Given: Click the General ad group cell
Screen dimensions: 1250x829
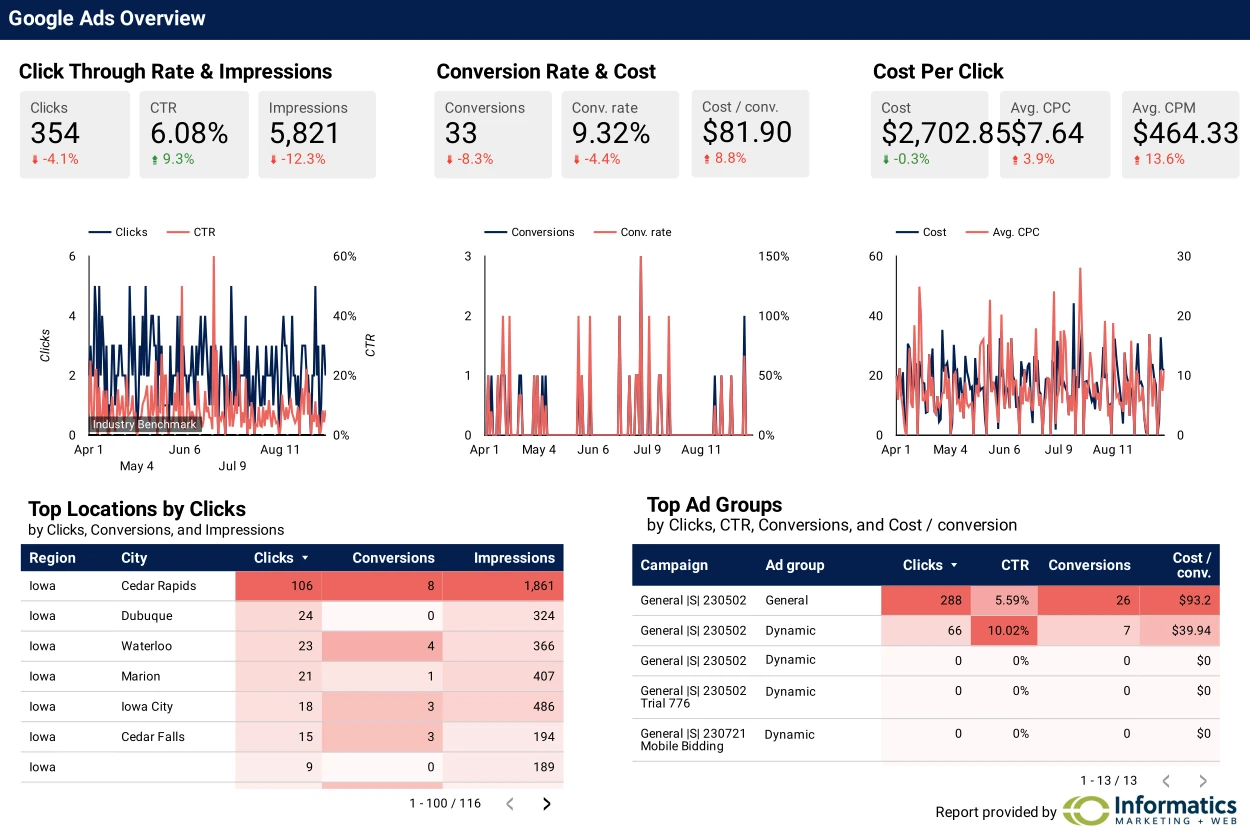Looking at the screenshot, I should 787,600.
